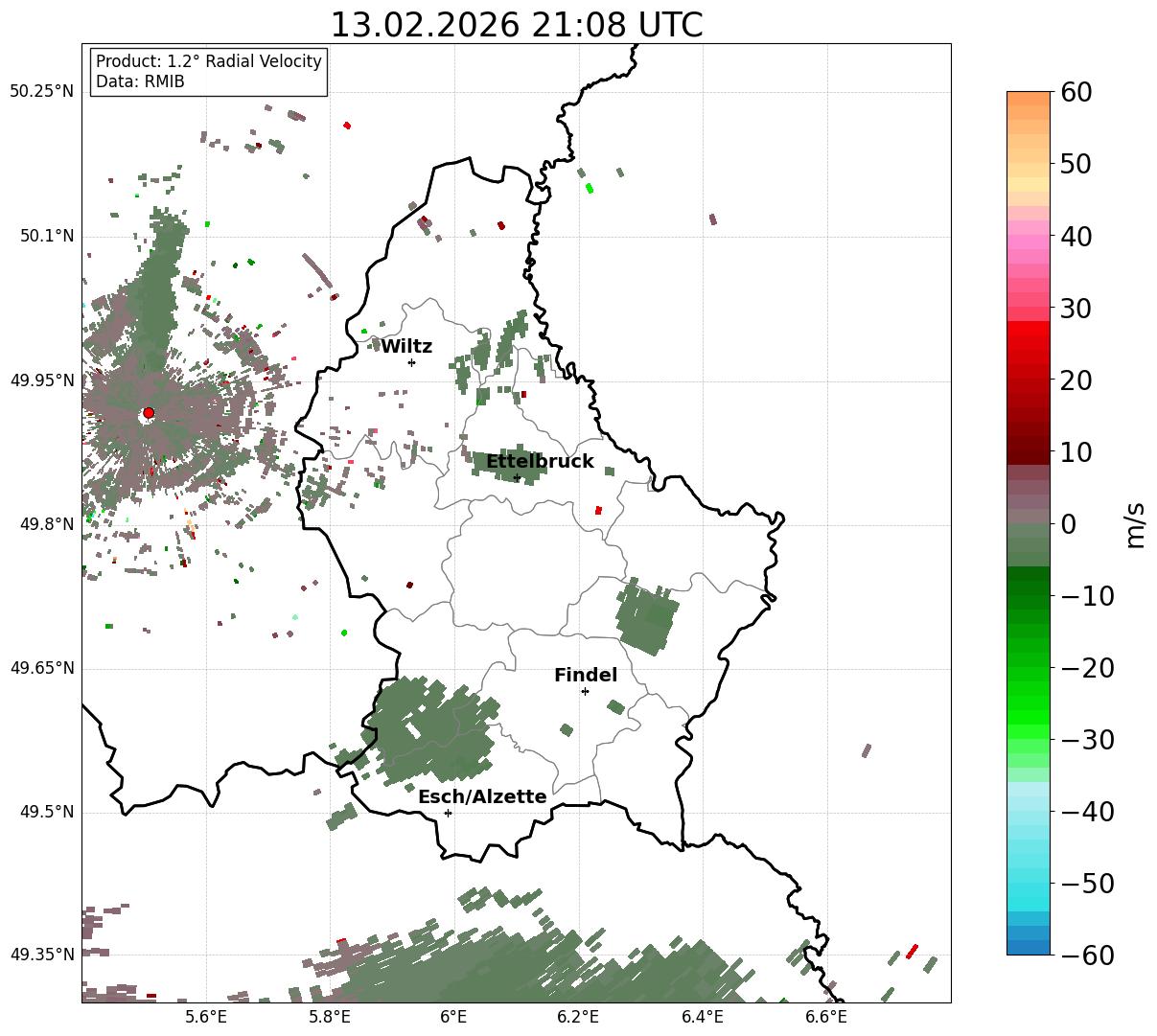
Task: Click the 49.8°N latitude label
Action: (46, 524)
